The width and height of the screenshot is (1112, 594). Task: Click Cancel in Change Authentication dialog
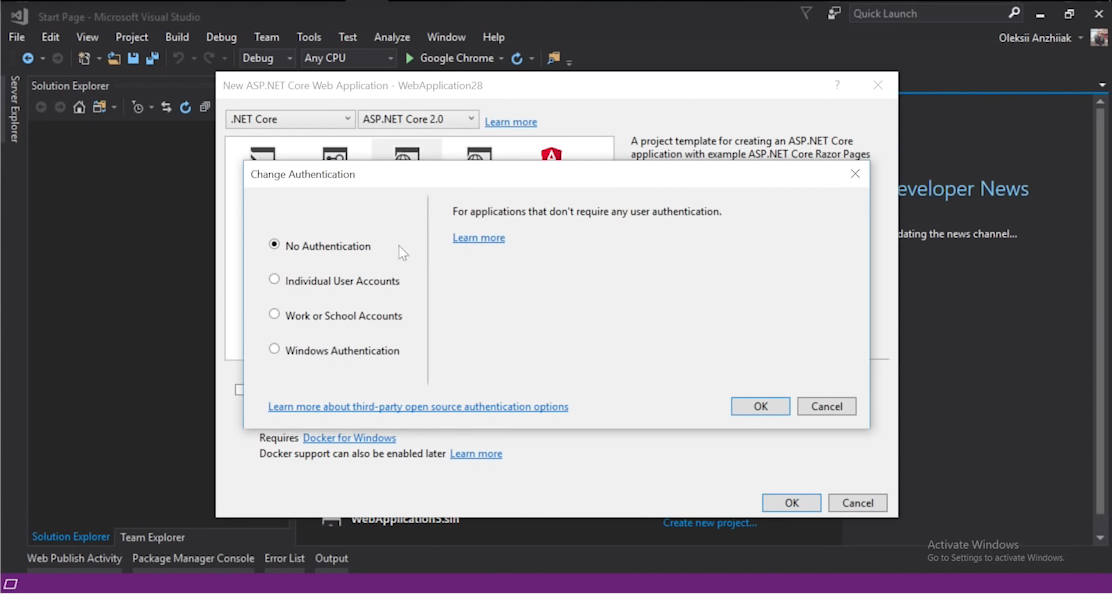coord(827,406)
